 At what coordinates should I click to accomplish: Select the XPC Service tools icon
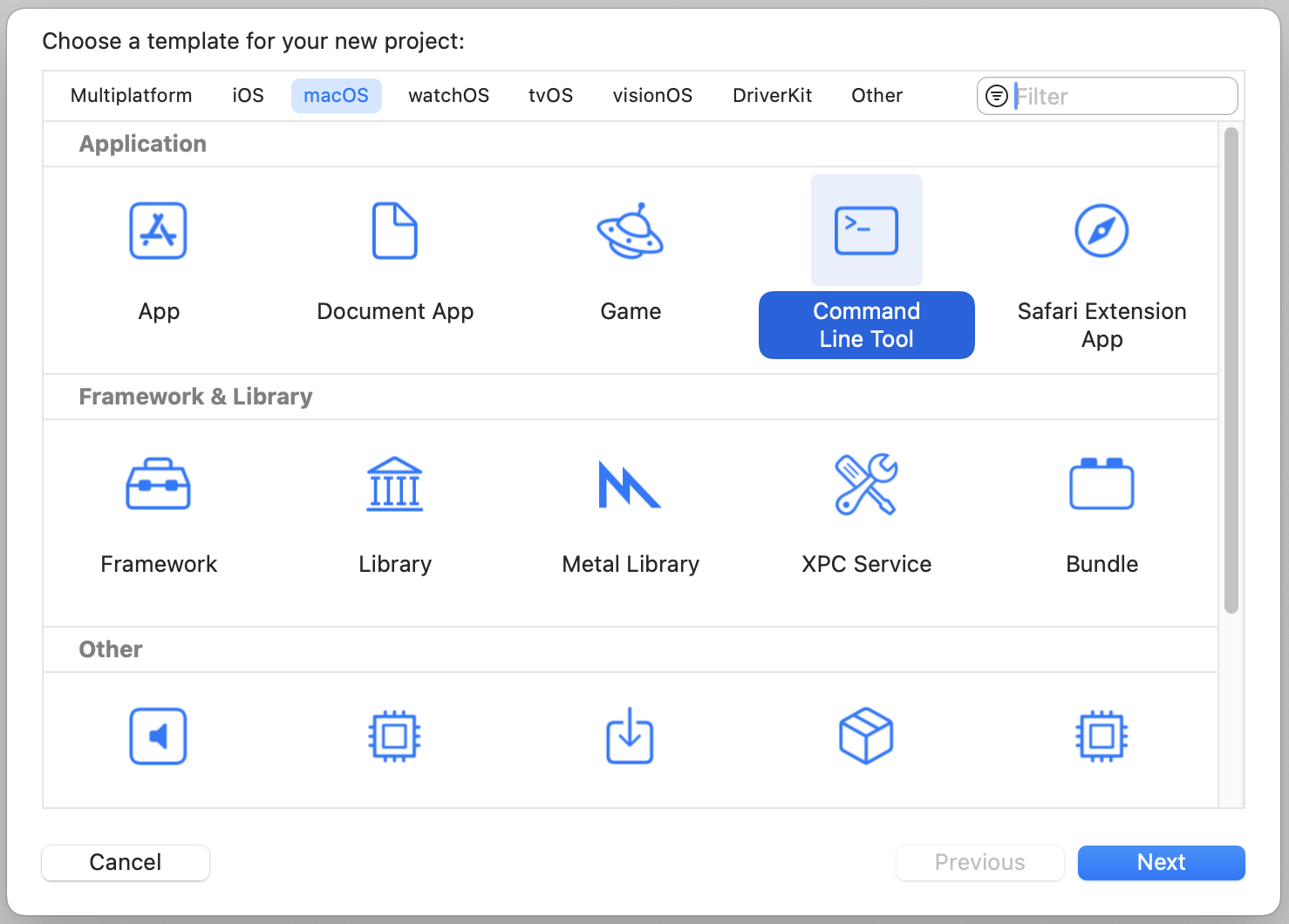tap(866, 484)
